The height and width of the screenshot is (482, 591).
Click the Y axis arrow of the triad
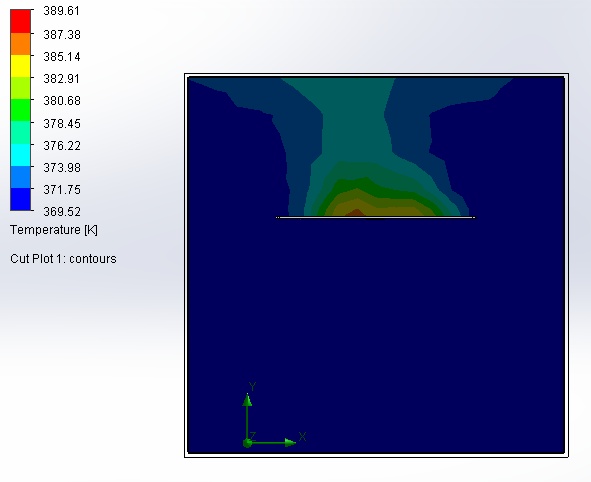pos(247,400)
